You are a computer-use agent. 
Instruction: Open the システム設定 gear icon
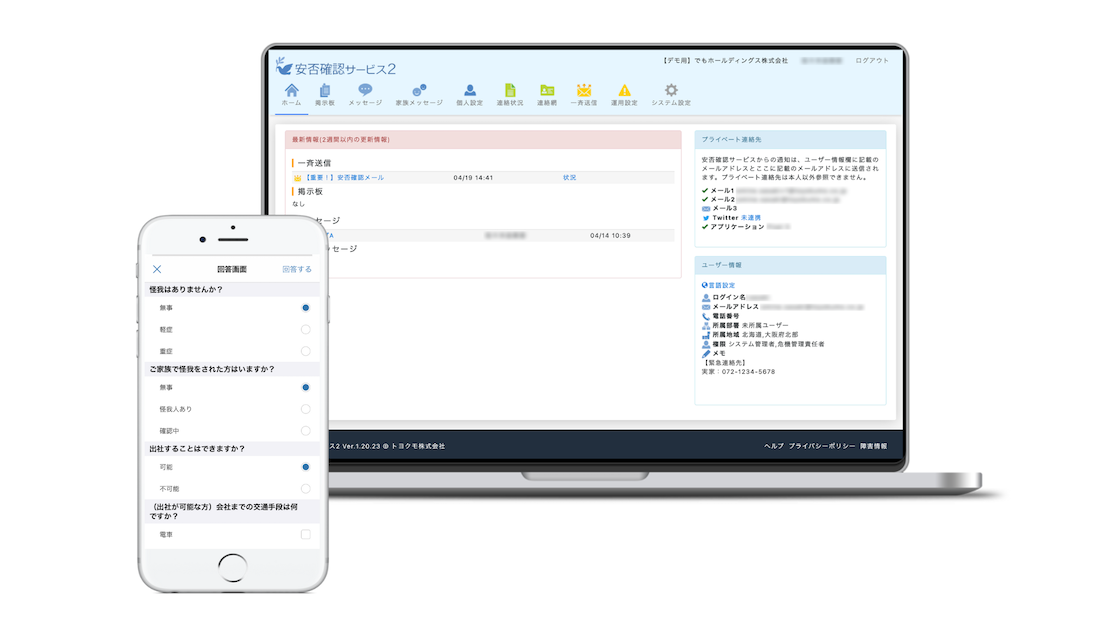pyautogui.click(x=671, y=90)
